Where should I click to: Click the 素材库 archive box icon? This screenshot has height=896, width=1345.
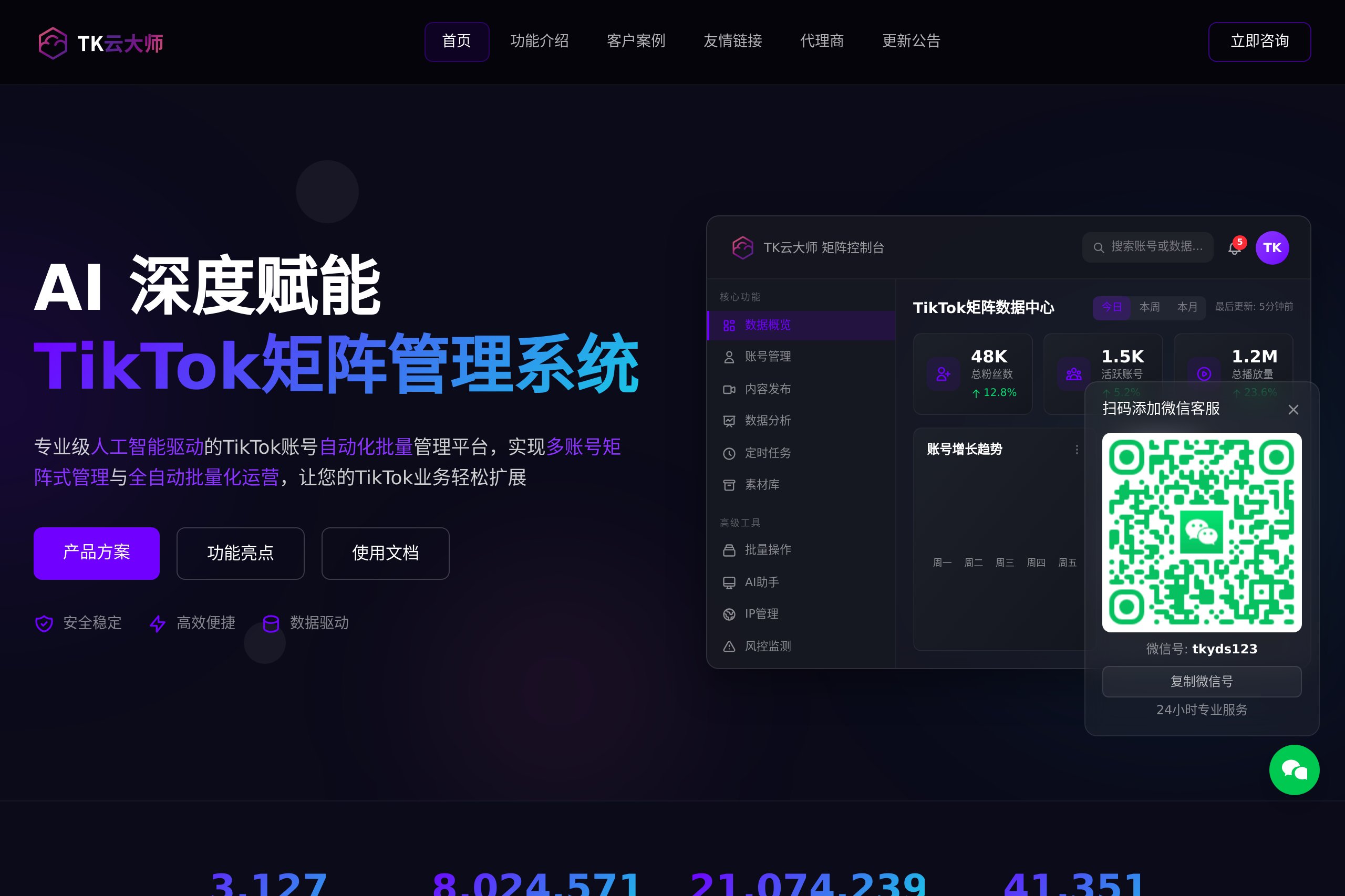(729, 485)
